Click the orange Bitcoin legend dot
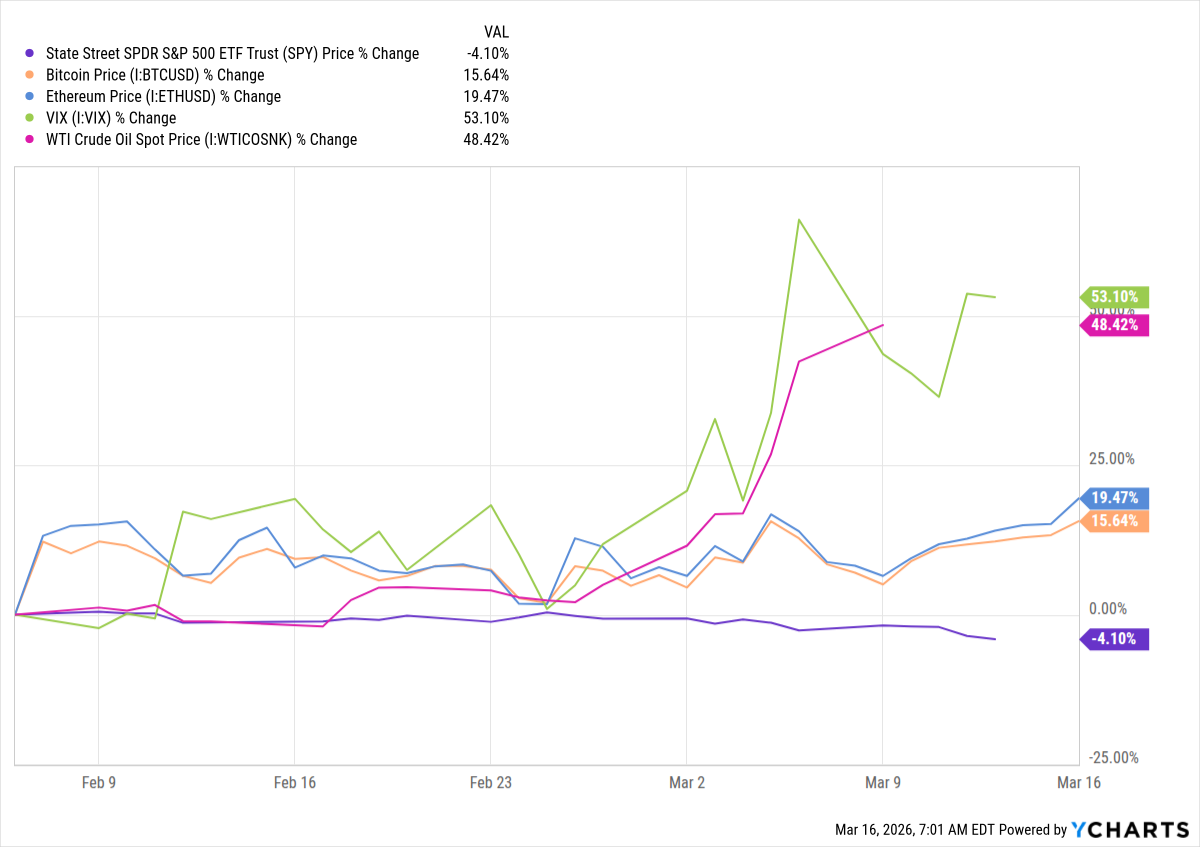This screenshot has width=1200, height=847. (29, 75)
